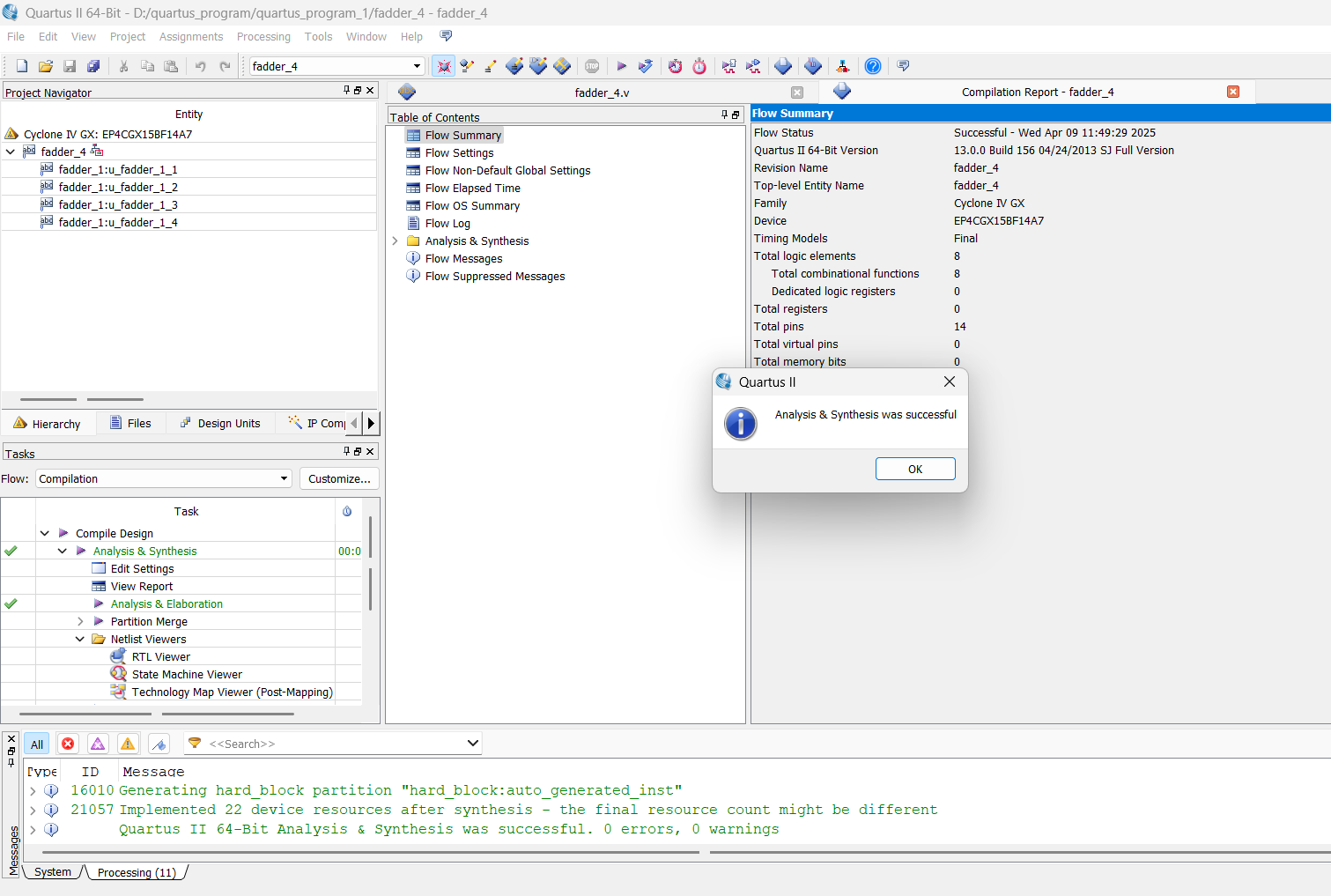Click the Tasks list vertical scrollbar

click(370, 538)
